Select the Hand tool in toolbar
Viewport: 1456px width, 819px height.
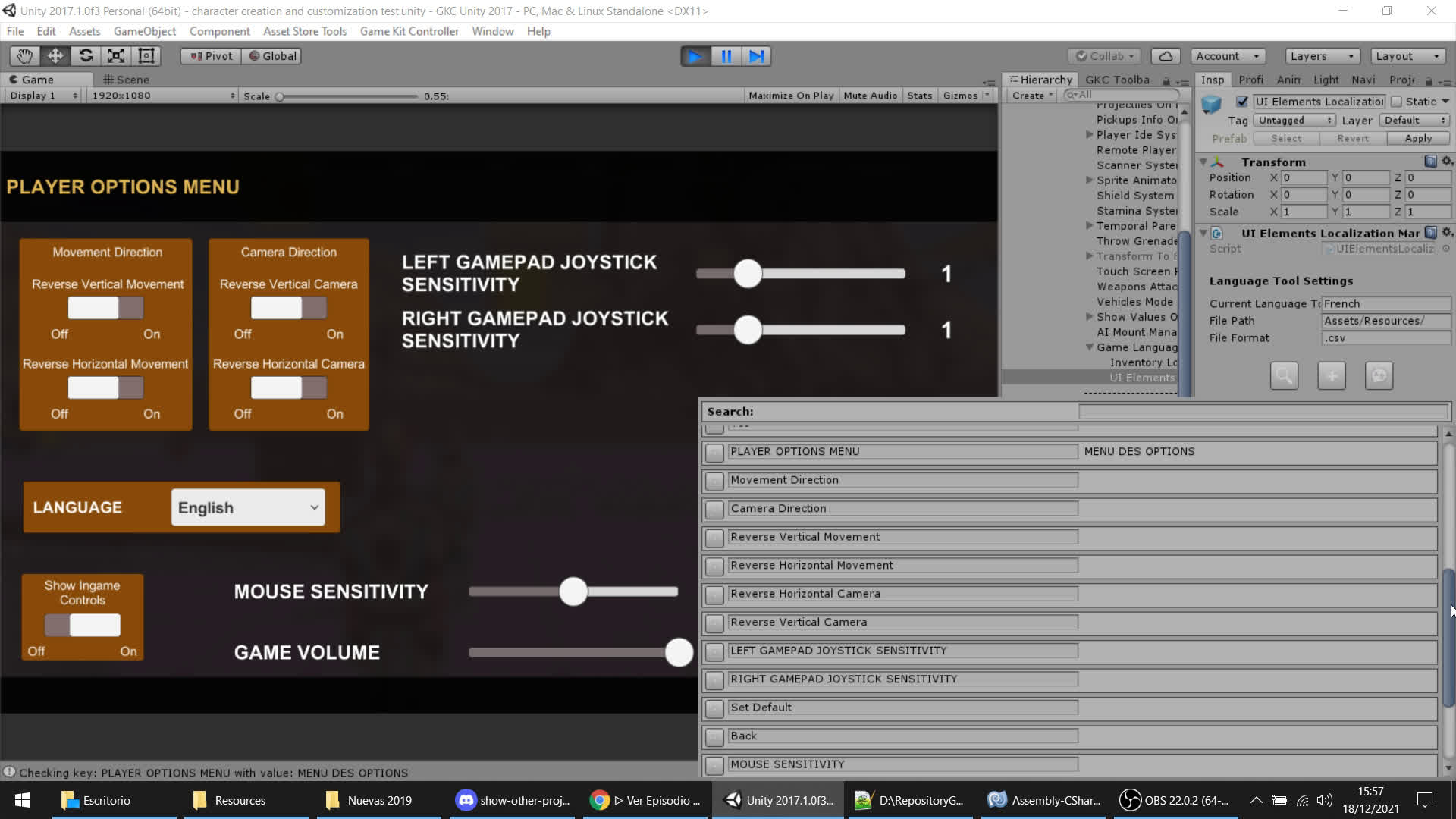coord(24,56)
